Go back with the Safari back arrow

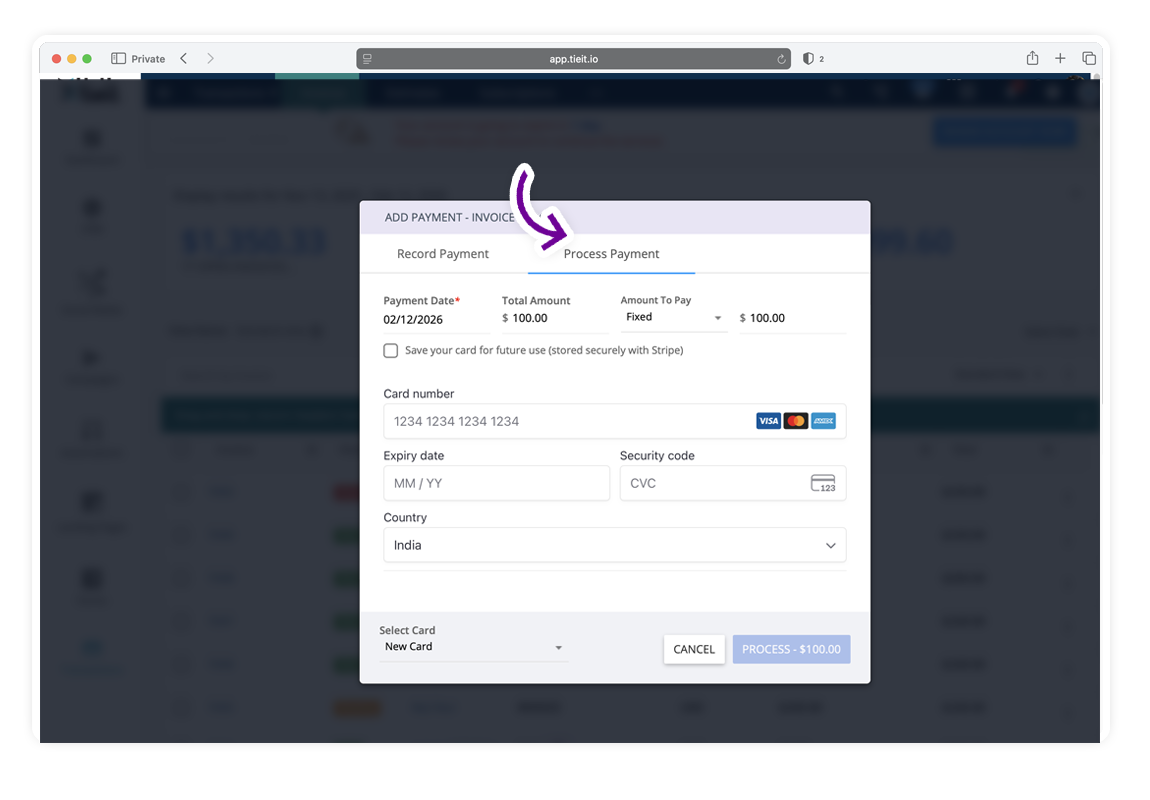point(184,59)
